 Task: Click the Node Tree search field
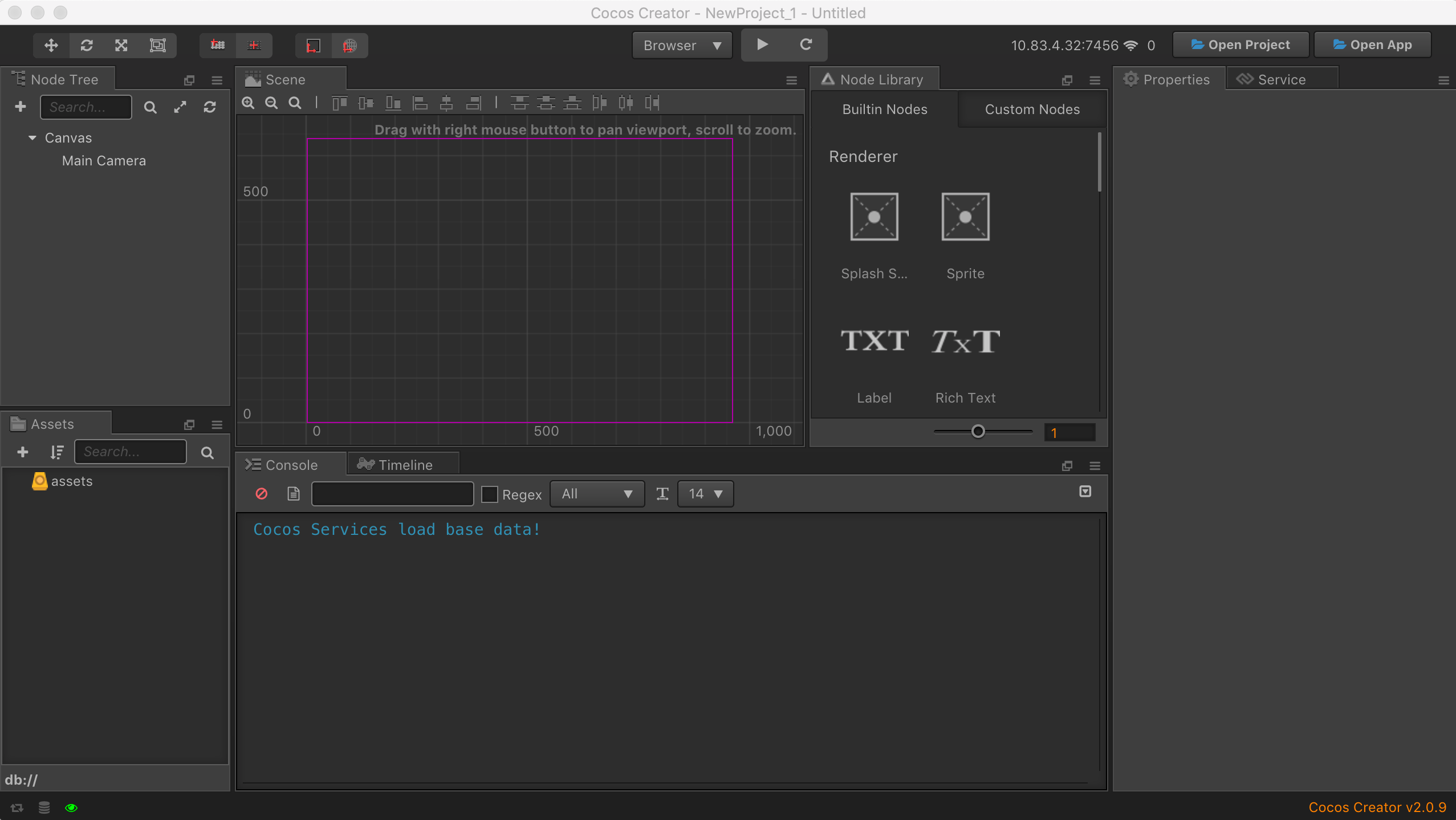[86, 107]
